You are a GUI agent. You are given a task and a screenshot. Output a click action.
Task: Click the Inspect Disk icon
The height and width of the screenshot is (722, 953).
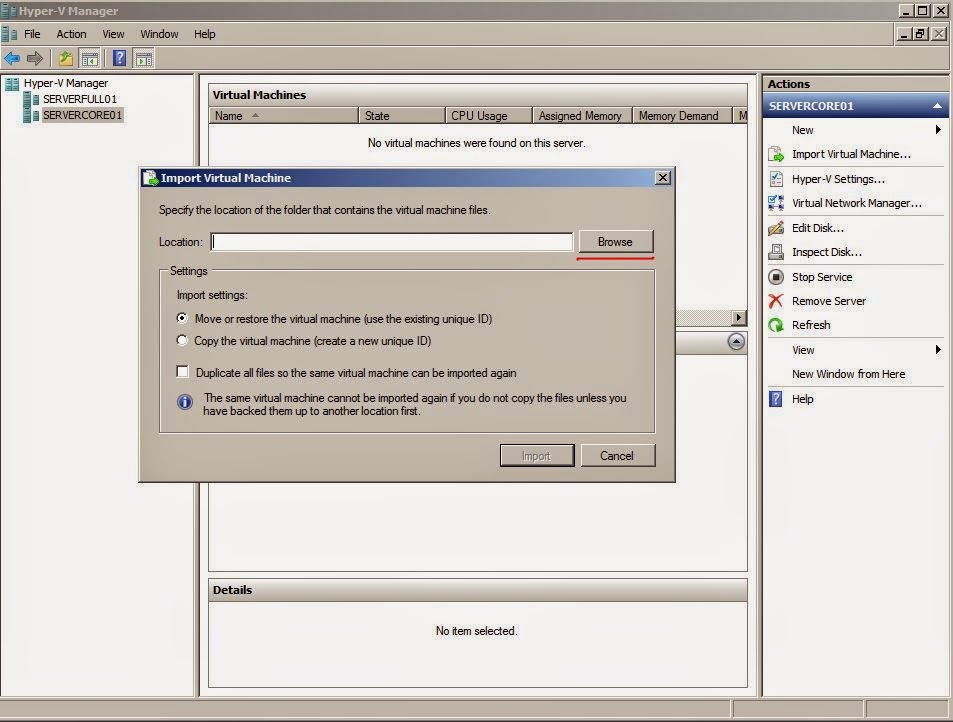(776, 252)
